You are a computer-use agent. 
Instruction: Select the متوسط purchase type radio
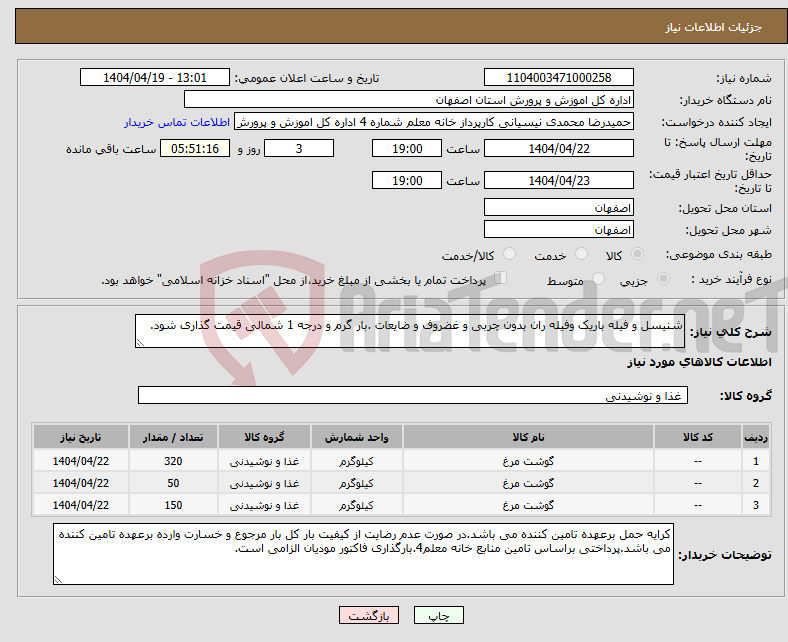[x=599, y=279]
